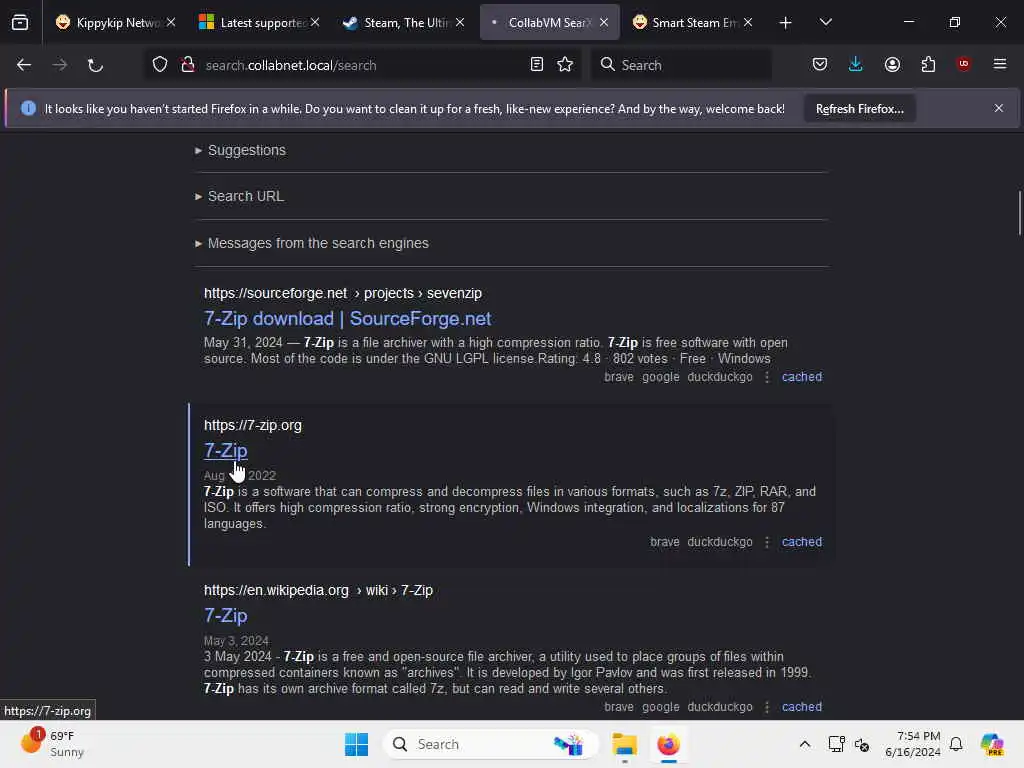Expand Messages from the search engines
Viewport: 1024px width, 768px height.
(312, 243)
